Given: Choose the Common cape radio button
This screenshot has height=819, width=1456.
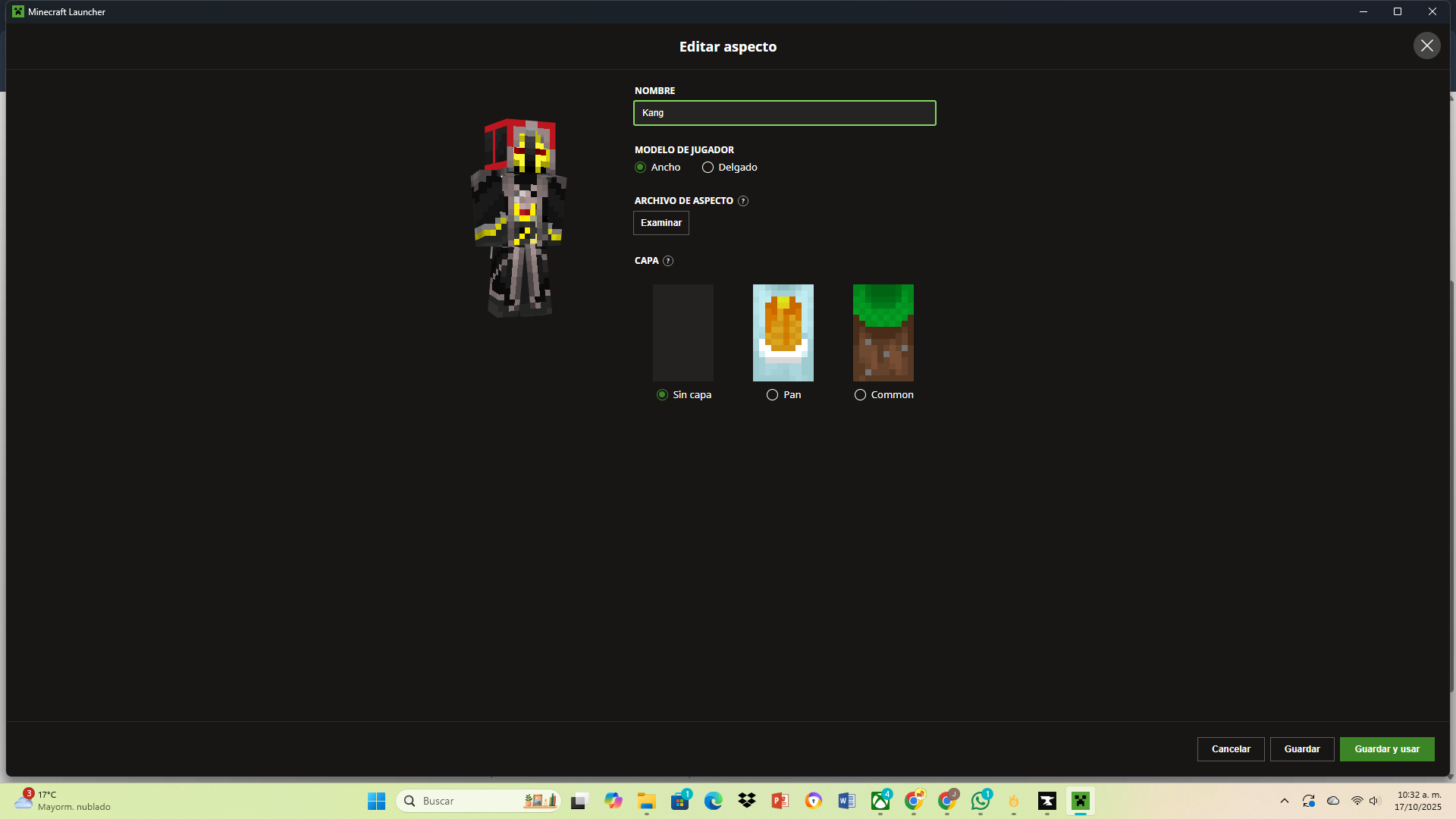Looking at the screenshot, I should pyautogui.click(x=860, y=395).
